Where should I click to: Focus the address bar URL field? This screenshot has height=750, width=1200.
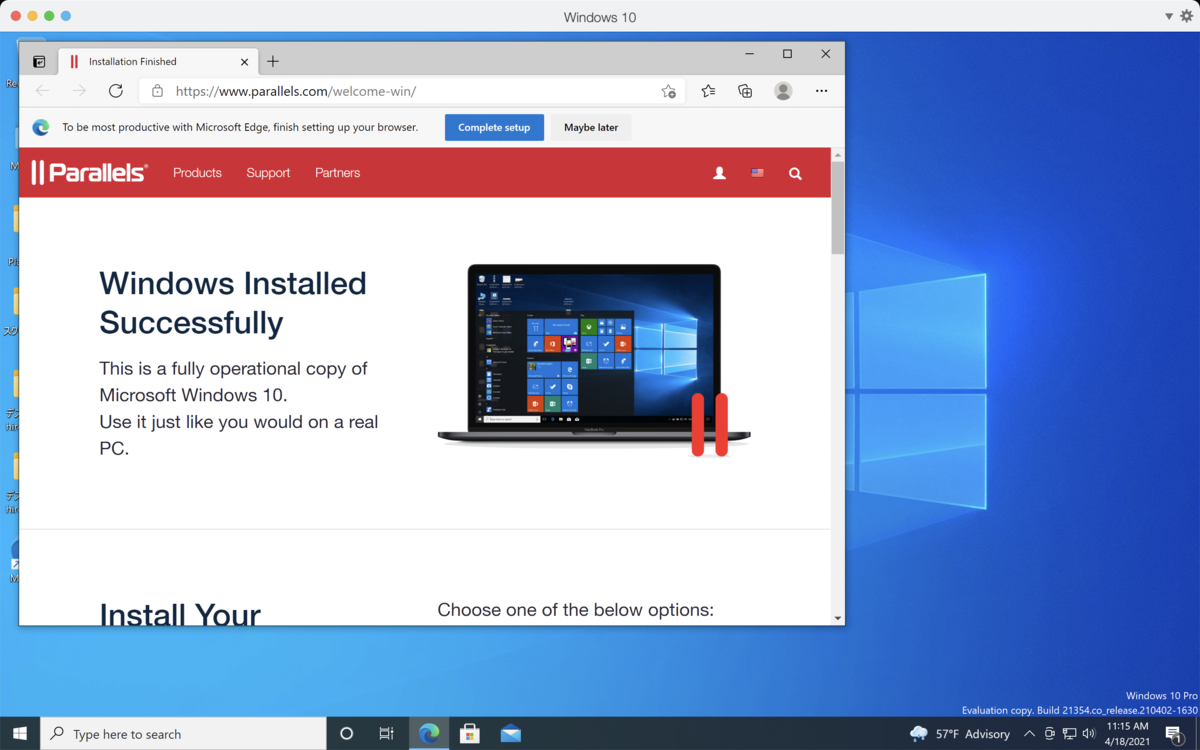coord(411,91)
